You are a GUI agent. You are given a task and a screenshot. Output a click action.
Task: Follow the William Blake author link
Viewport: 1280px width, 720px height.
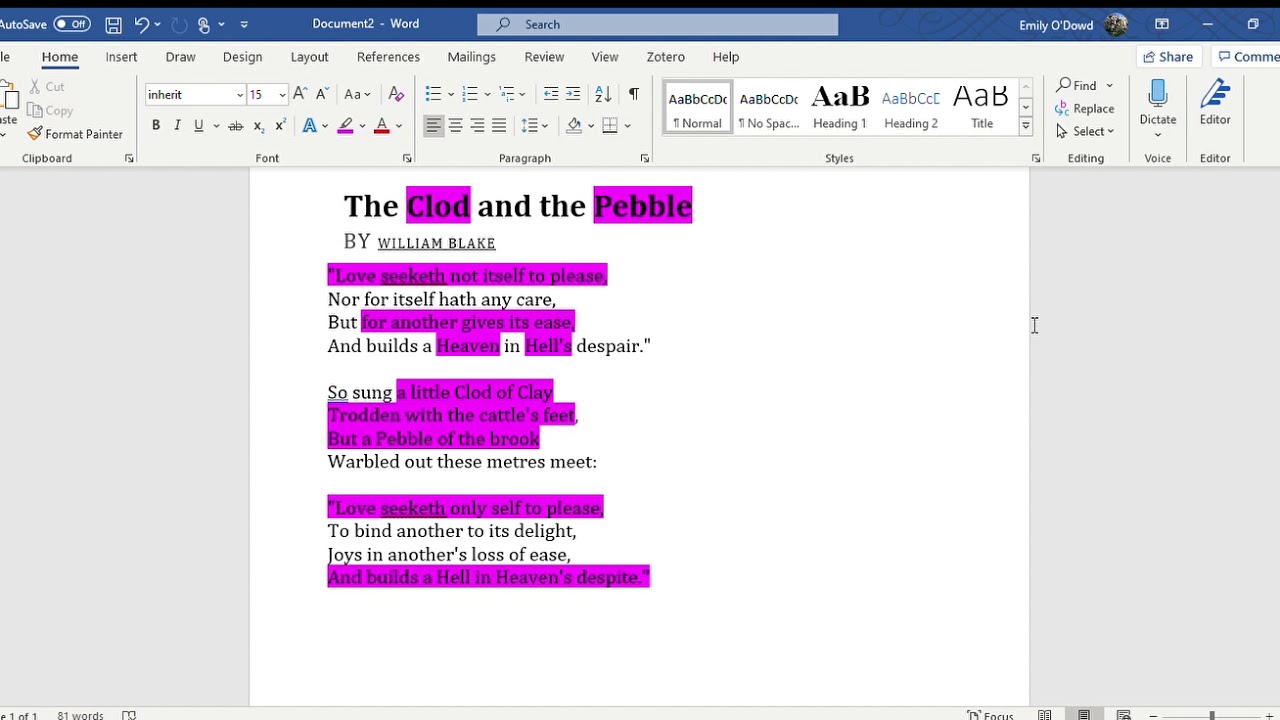pyautogui.click(x=436, y=243)
